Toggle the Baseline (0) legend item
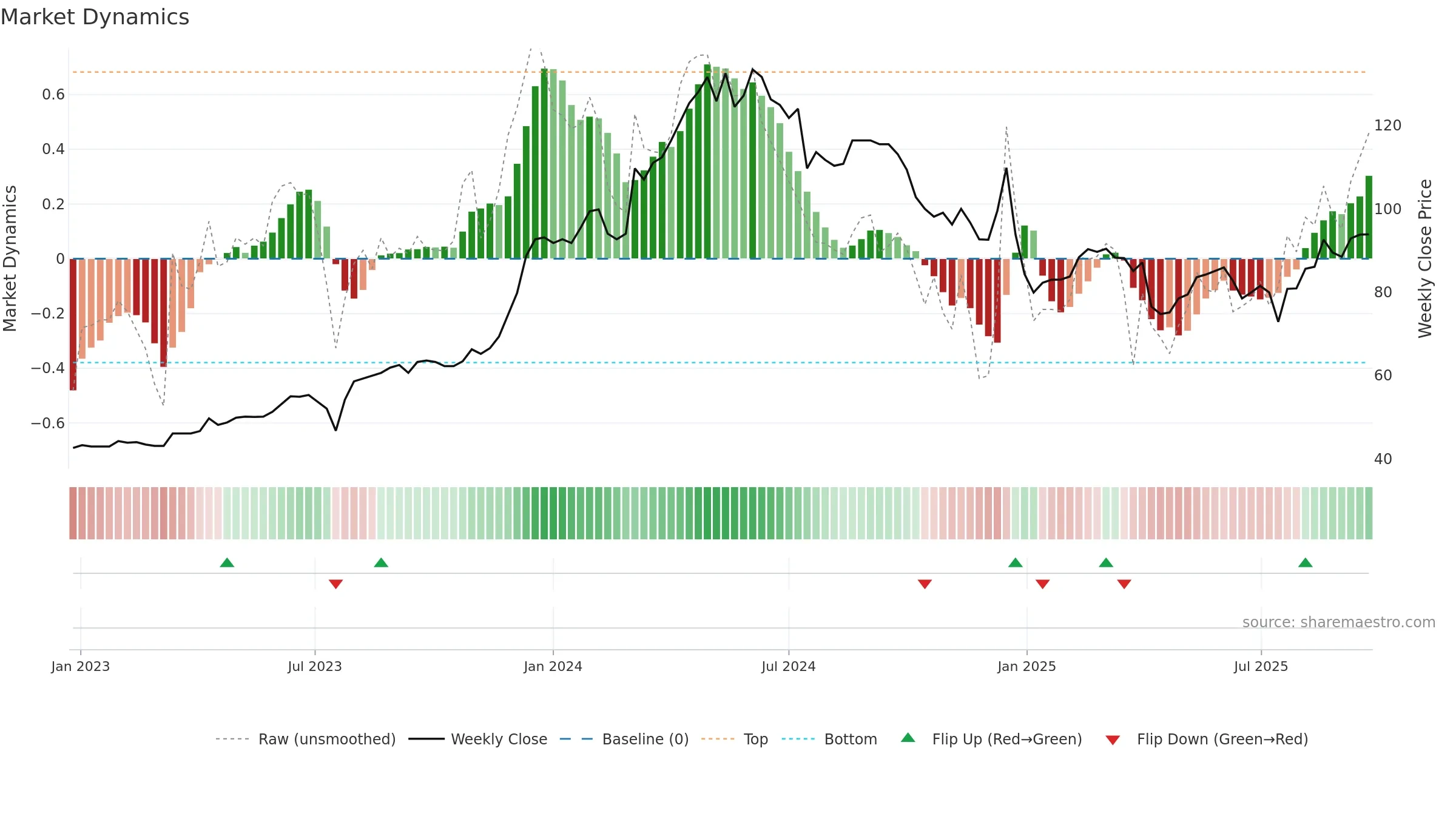Viewport: 1456px width, 819px height. pyautogui.click(x=624, y=739)
